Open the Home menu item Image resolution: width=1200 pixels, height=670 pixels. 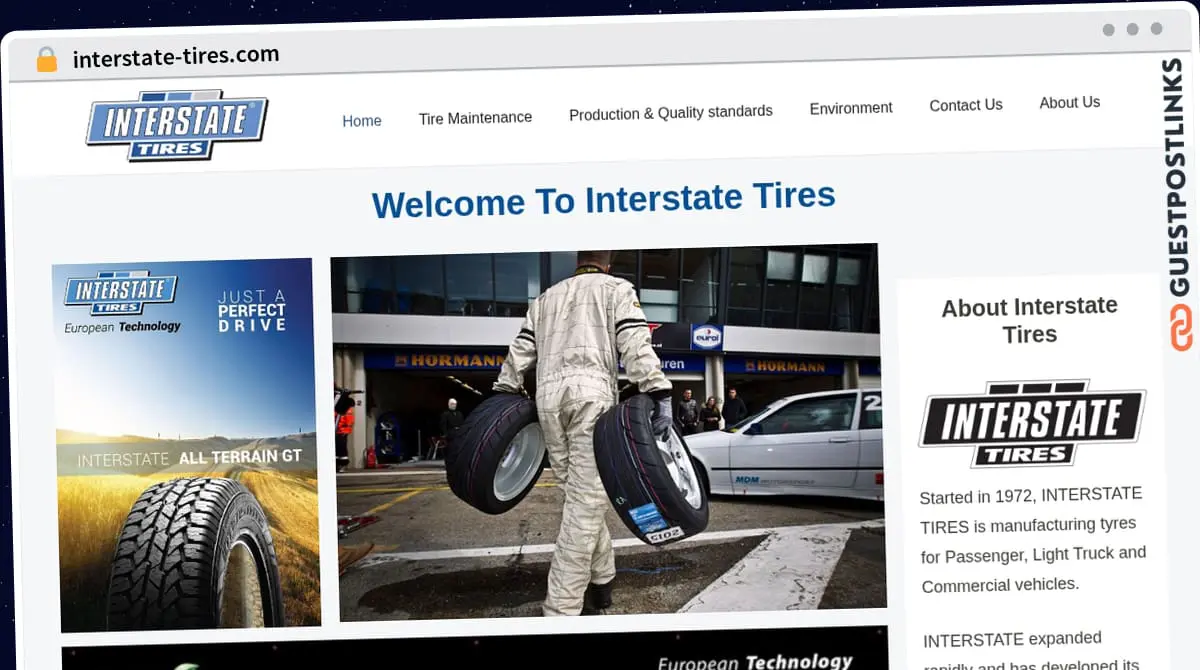tap(361, 121)
